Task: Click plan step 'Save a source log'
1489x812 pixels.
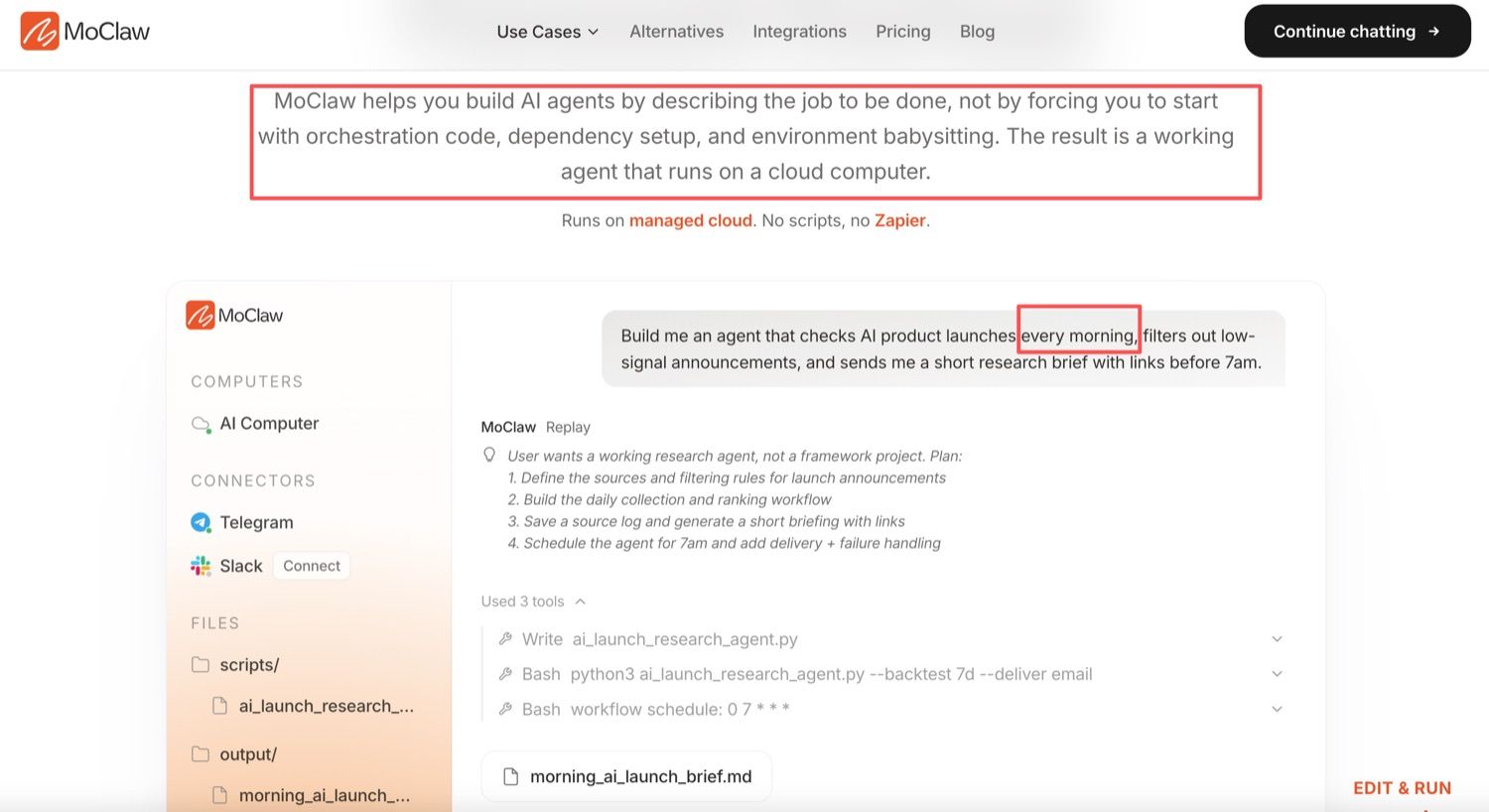Action: point(706,521)
